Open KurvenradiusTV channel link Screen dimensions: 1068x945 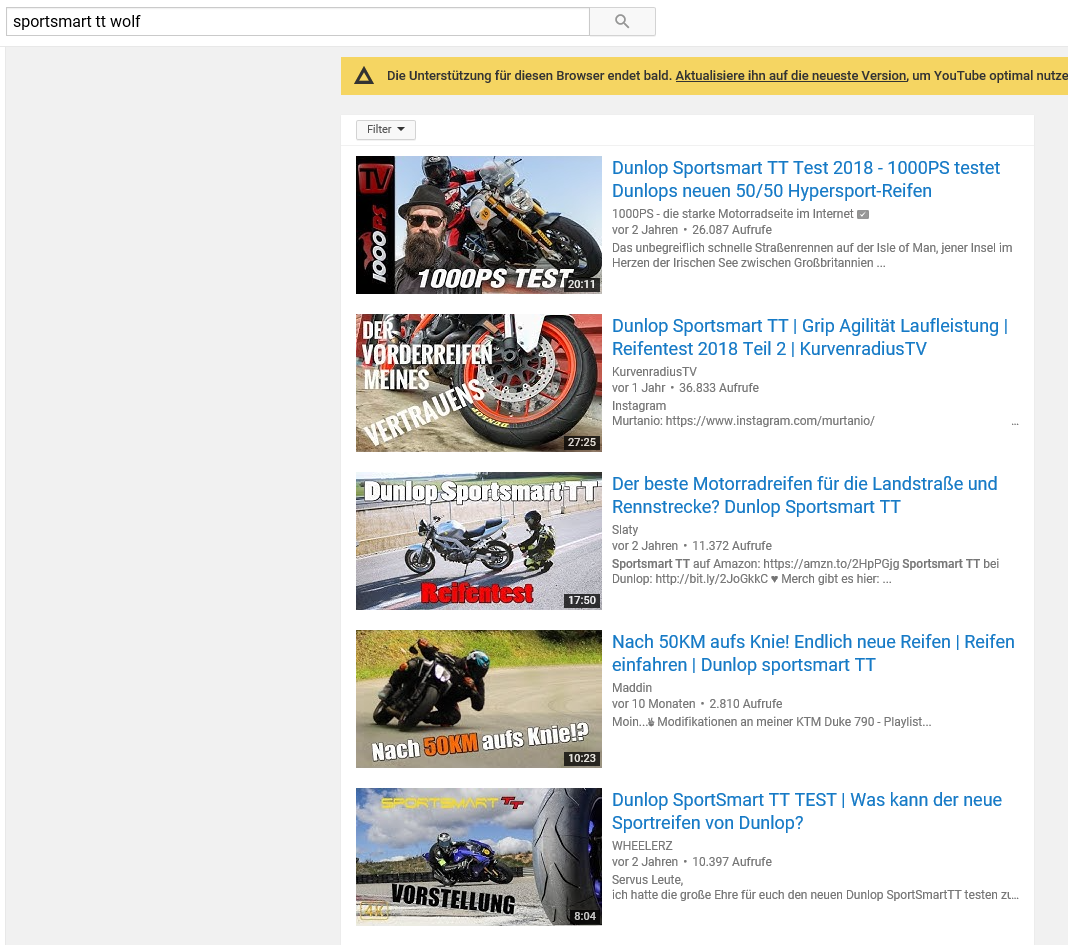pyautogui.click(x=654, y=372)
